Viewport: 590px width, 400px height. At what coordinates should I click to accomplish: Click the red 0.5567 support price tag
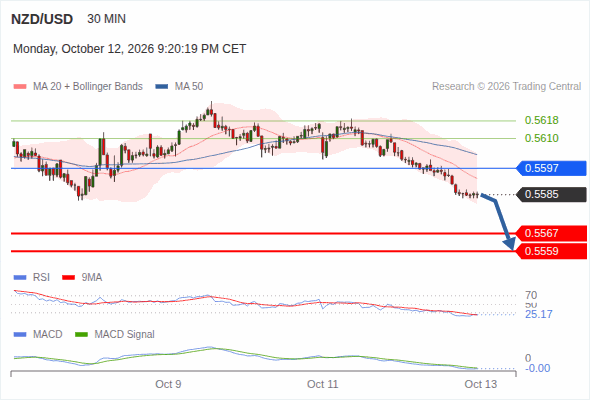pyautogui.click(x=551, y=233)
